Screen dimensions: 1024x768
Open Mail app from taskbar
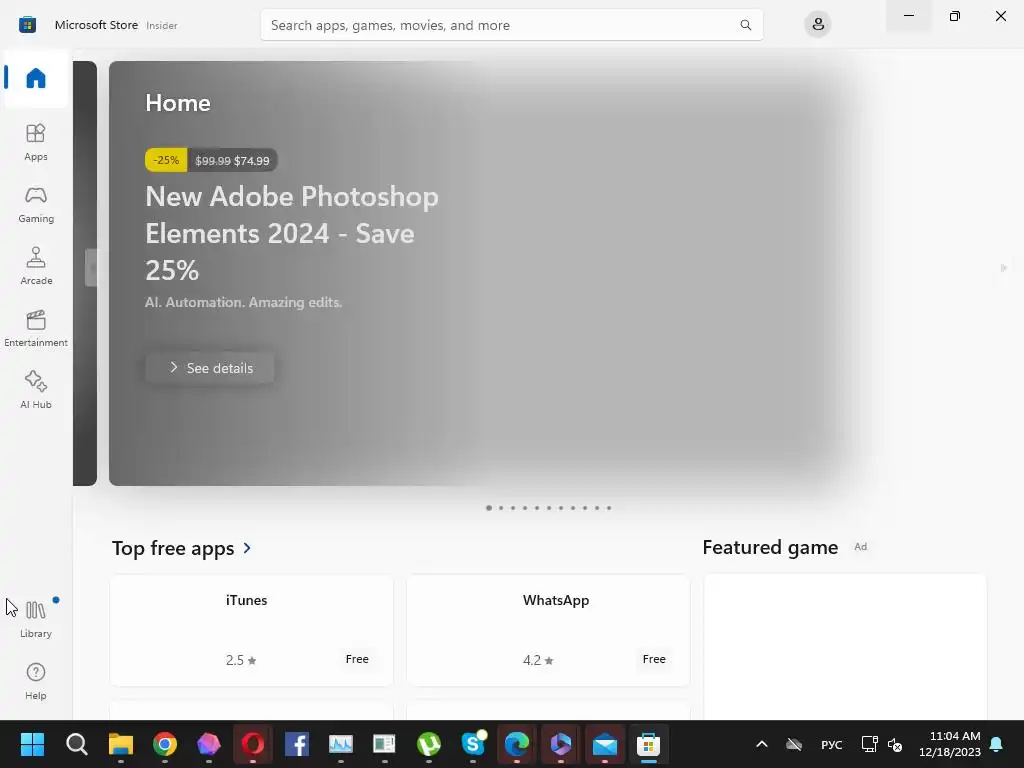(x=605, y=744)
